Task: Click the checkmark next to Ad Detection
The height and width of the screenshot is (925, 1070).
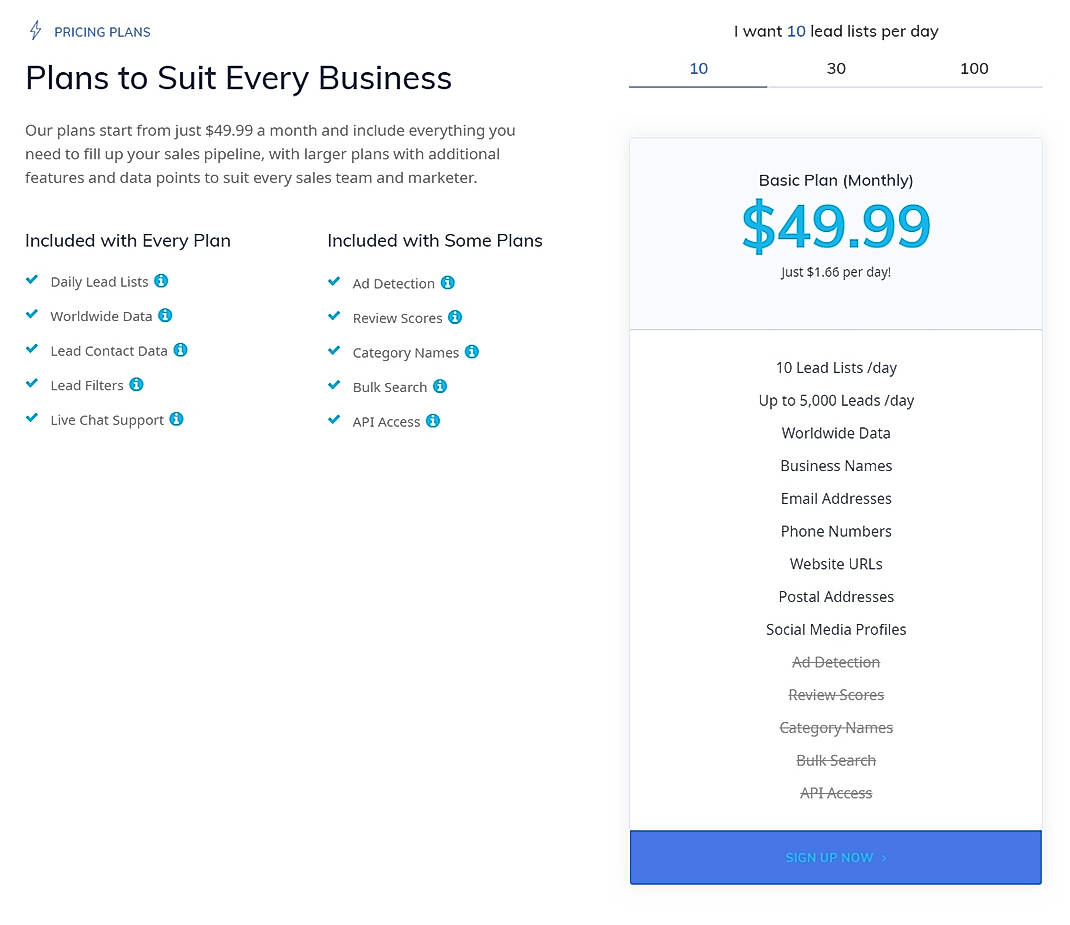Action: tap(334, 281)
